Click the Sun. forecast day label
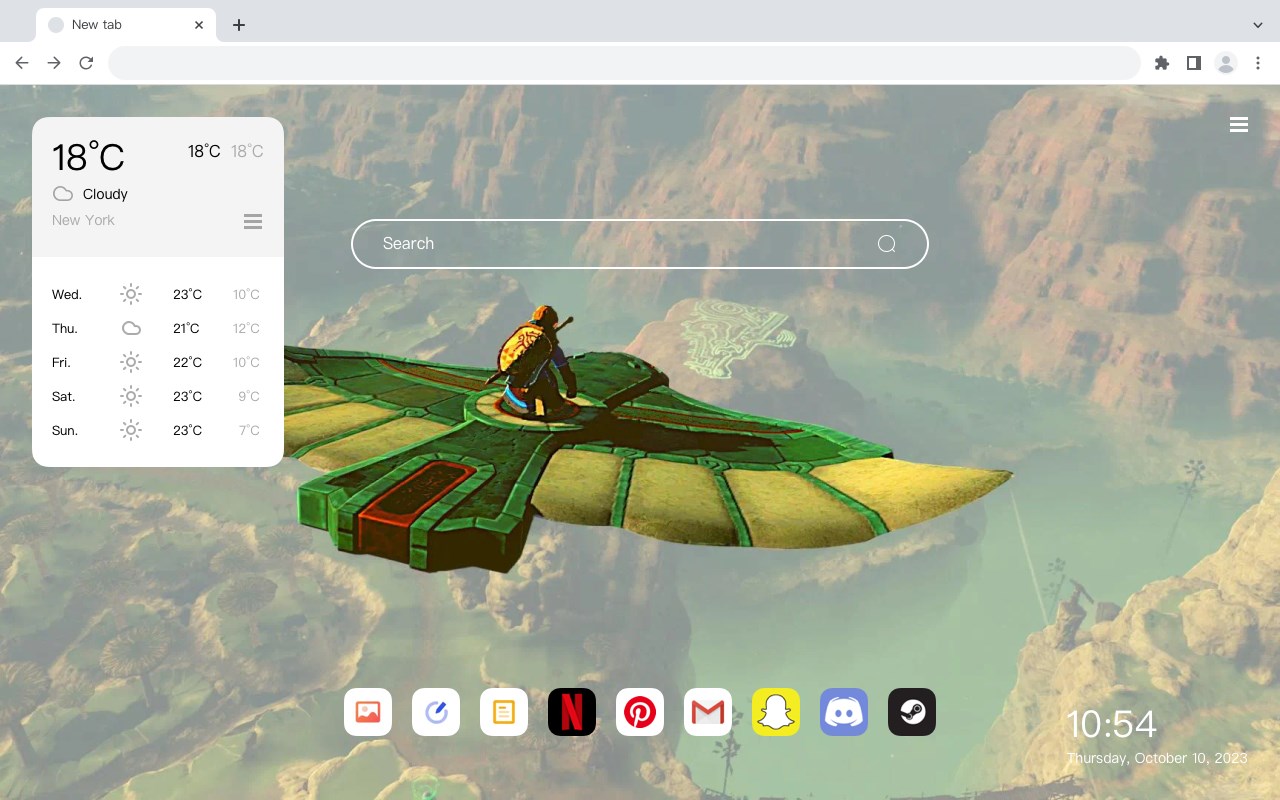Image resolution: width=1280 pixels, height=800 pixels. pos(65,430)
